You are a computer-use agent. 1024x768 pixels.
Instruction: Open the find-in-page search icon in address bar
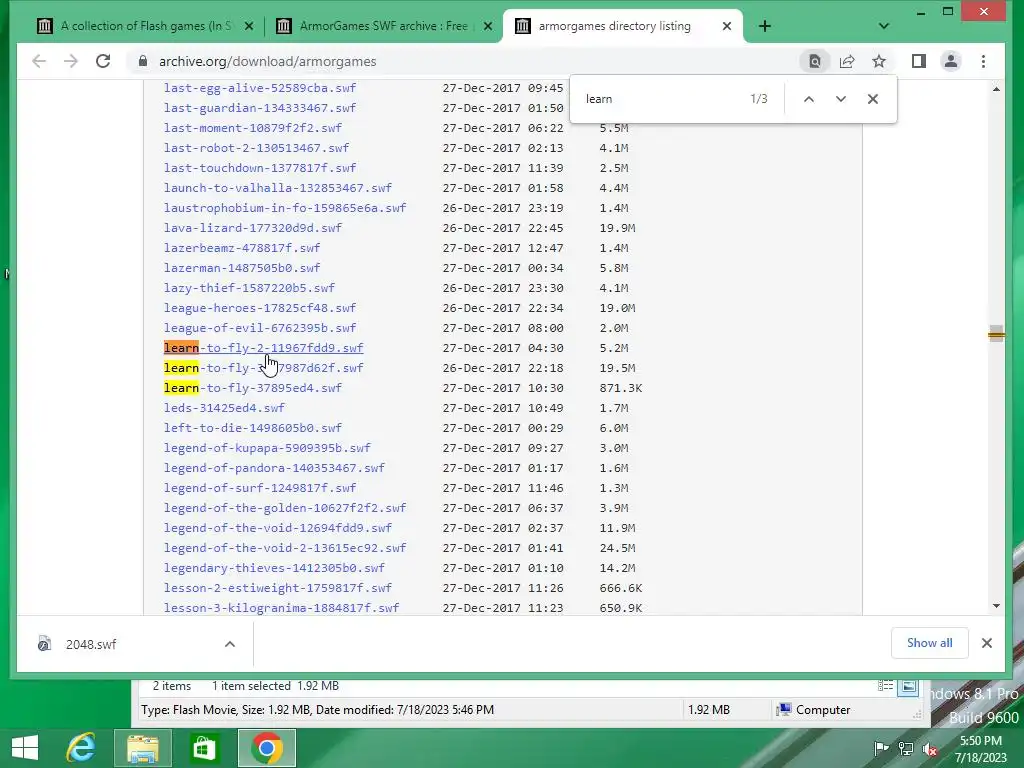click(x=814, y=61)
